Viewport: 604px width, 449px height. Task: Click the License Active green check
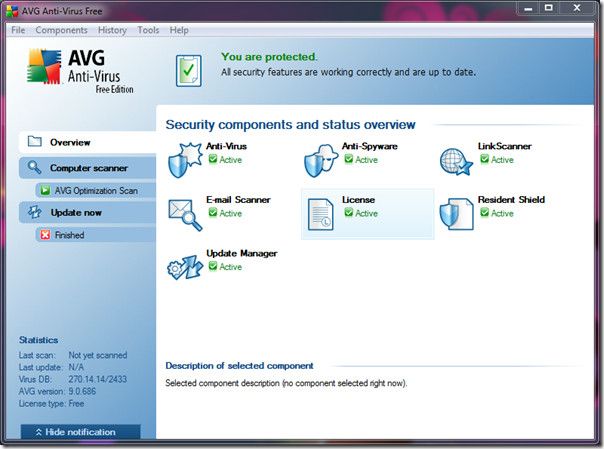coord(349,213)
